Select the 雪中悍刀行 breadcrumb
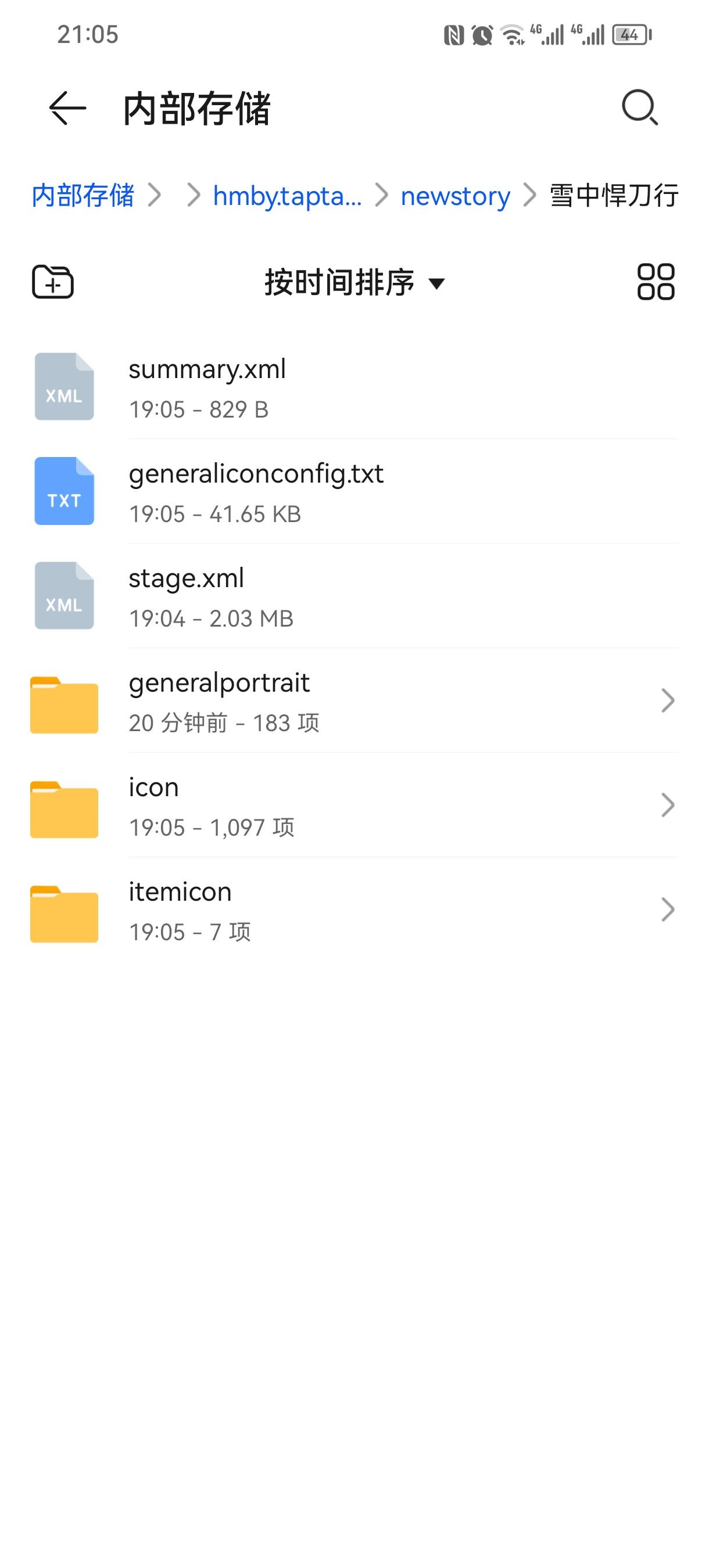 pos(613,195)
